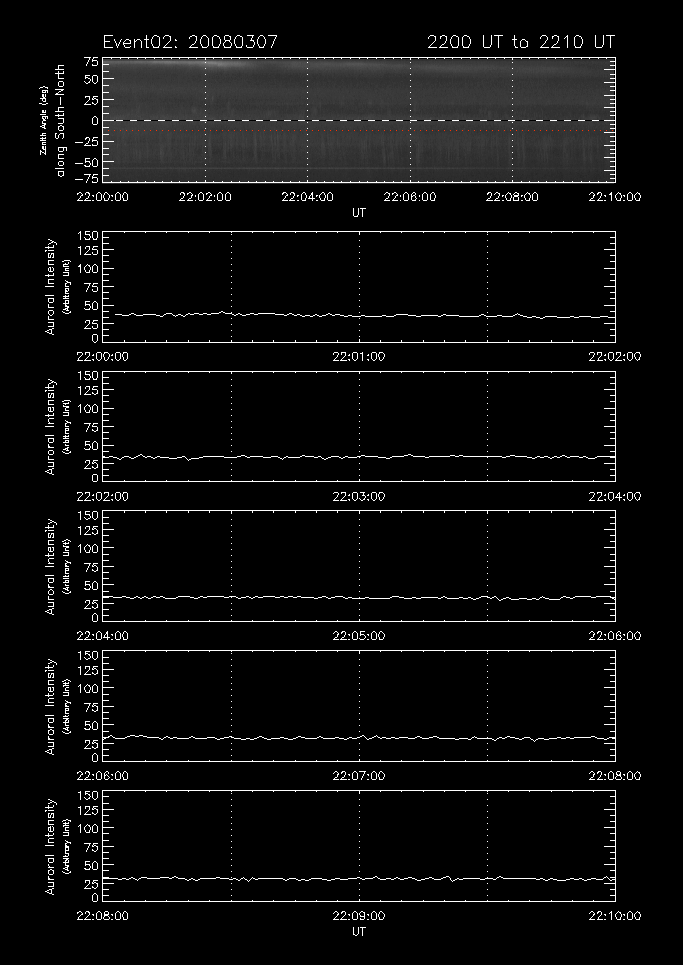This screenshot has width=683, height=965.
Task: Select "Auroral Intensity" label of the 22:00–22:02 panel
Action: (x=50, y=287)
